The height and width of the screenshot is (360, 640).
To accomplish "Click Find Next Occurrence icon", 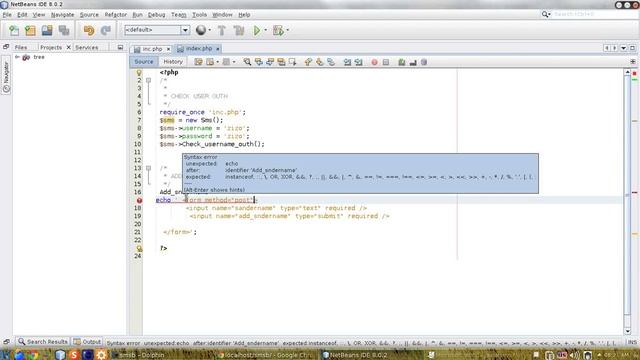I will 270,62.
